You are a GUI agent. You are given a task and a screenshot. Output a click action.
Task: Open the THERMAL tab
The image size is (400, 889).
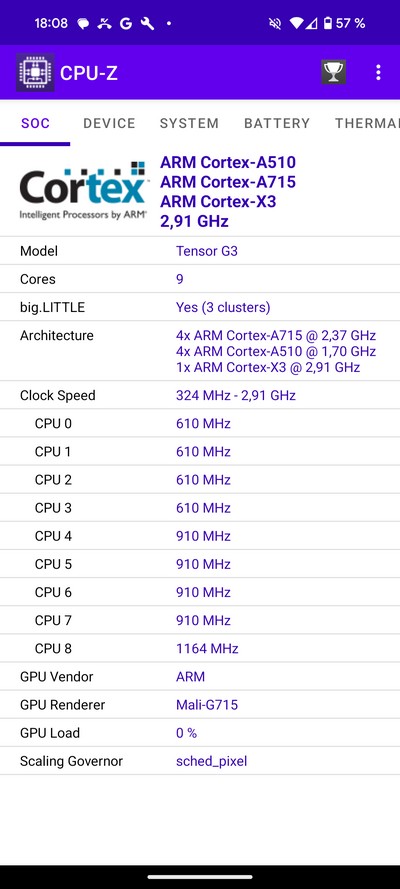[367, 123]
